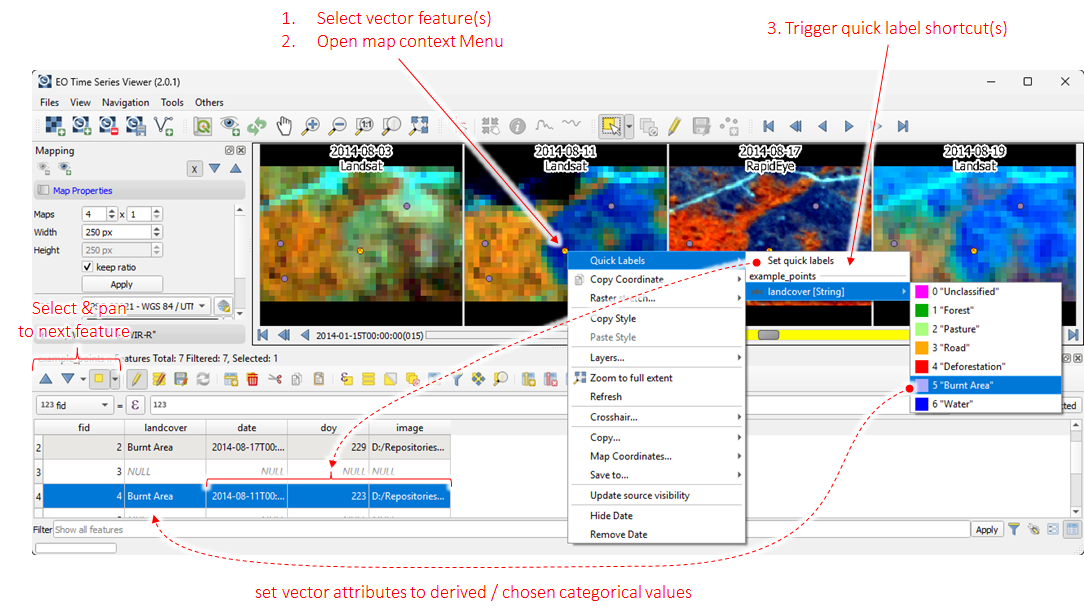1084x615 pixels.
Task: Increase the Maps column count stepper
Action: point(111,211)
